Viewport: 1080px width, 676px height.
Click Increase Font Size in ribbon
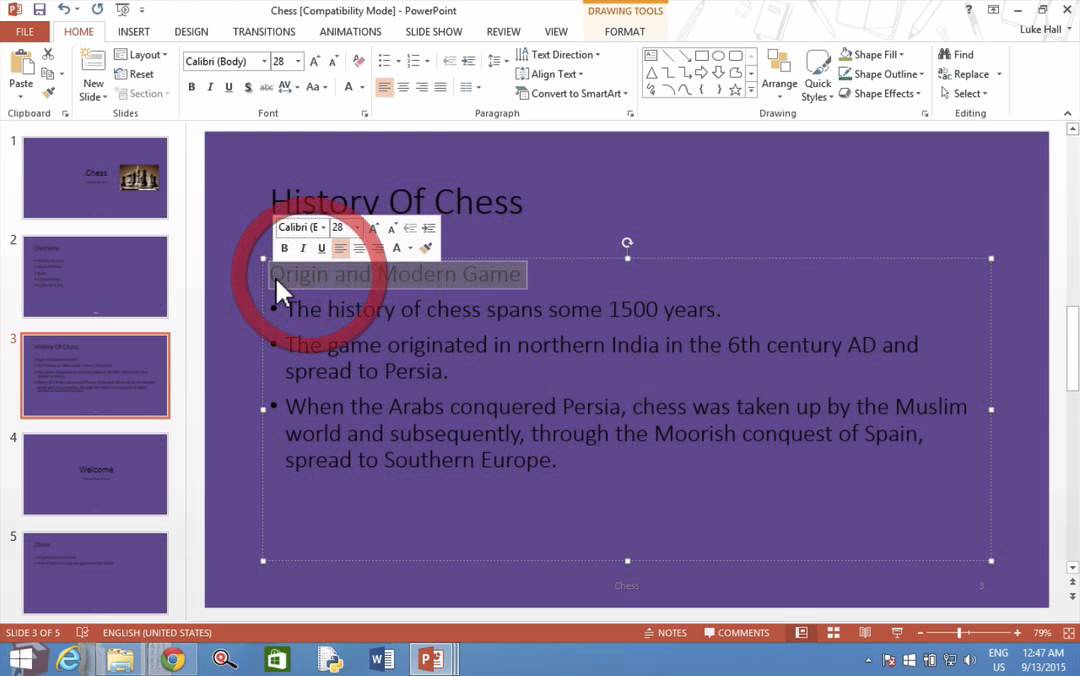click(315, 61)
